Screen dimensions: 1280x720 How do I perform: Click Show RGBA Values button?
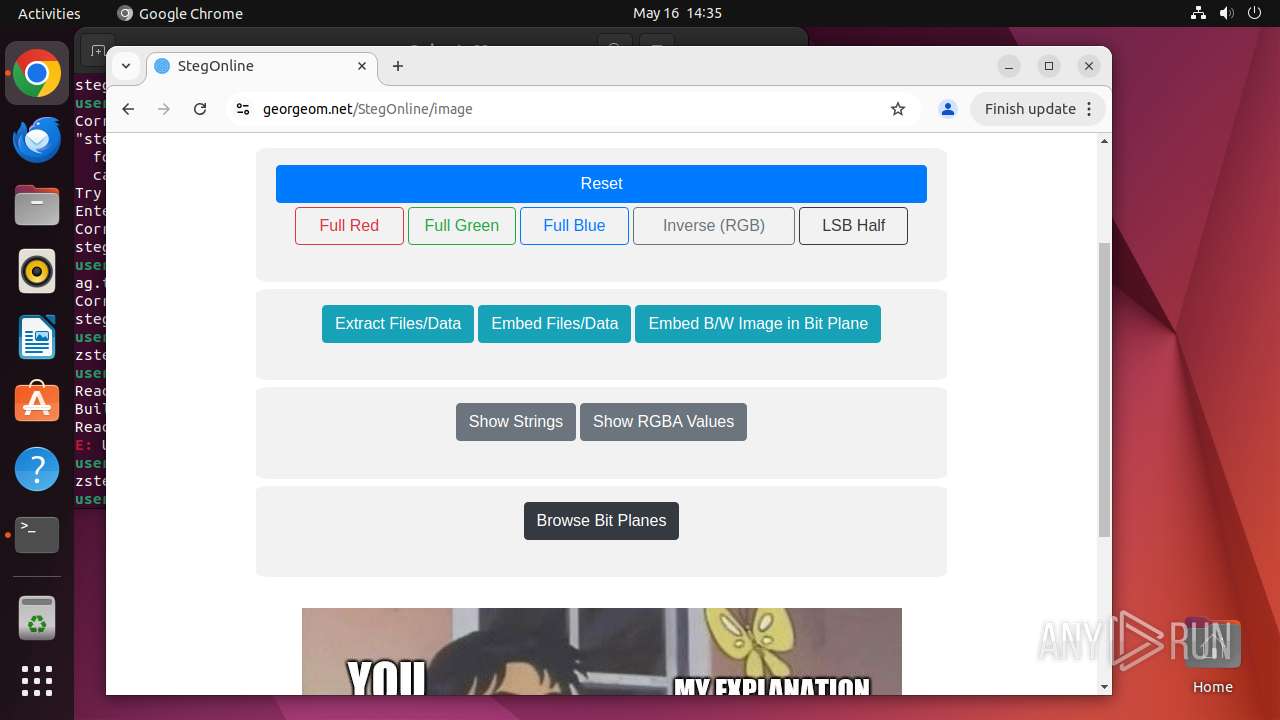[663, 422]
